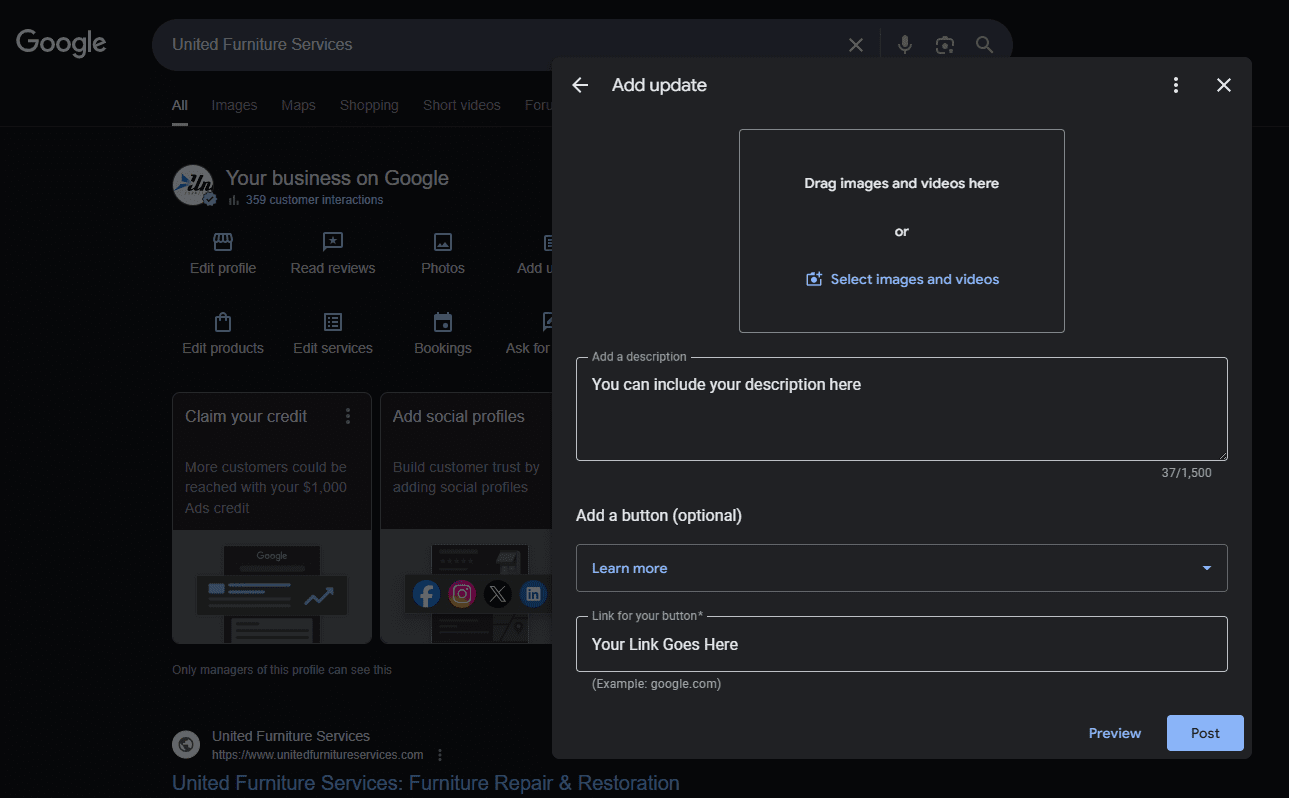Image resolution: width=1289 pixels, height=798 pixels.
Task: Click the Your business on Google heading
Action: (337, 178)
